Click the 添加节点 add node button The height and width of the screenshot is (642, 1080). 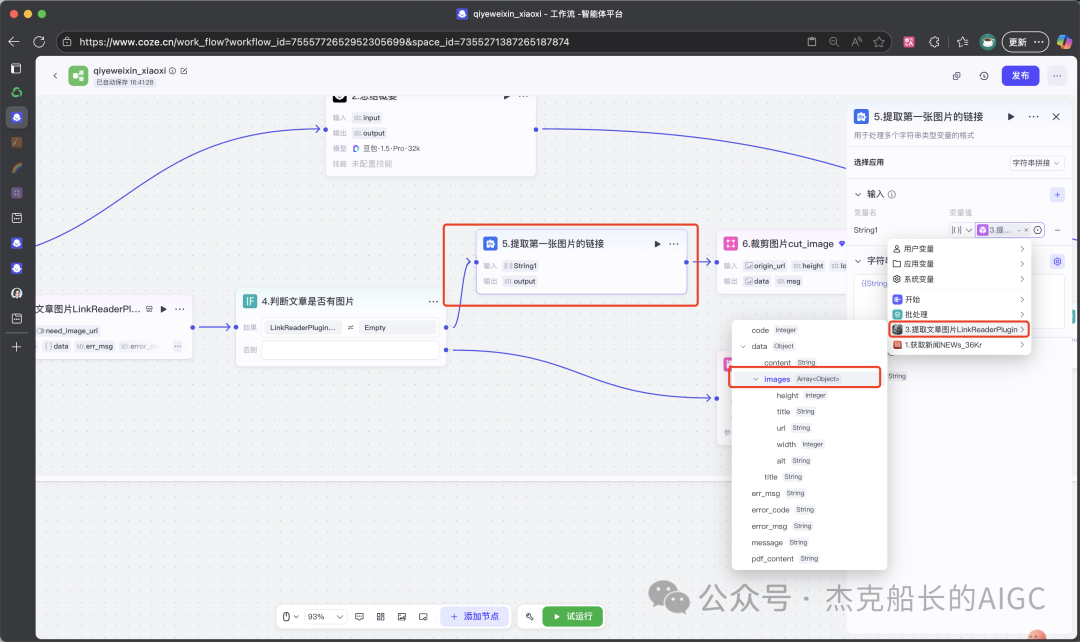(475, 617)
